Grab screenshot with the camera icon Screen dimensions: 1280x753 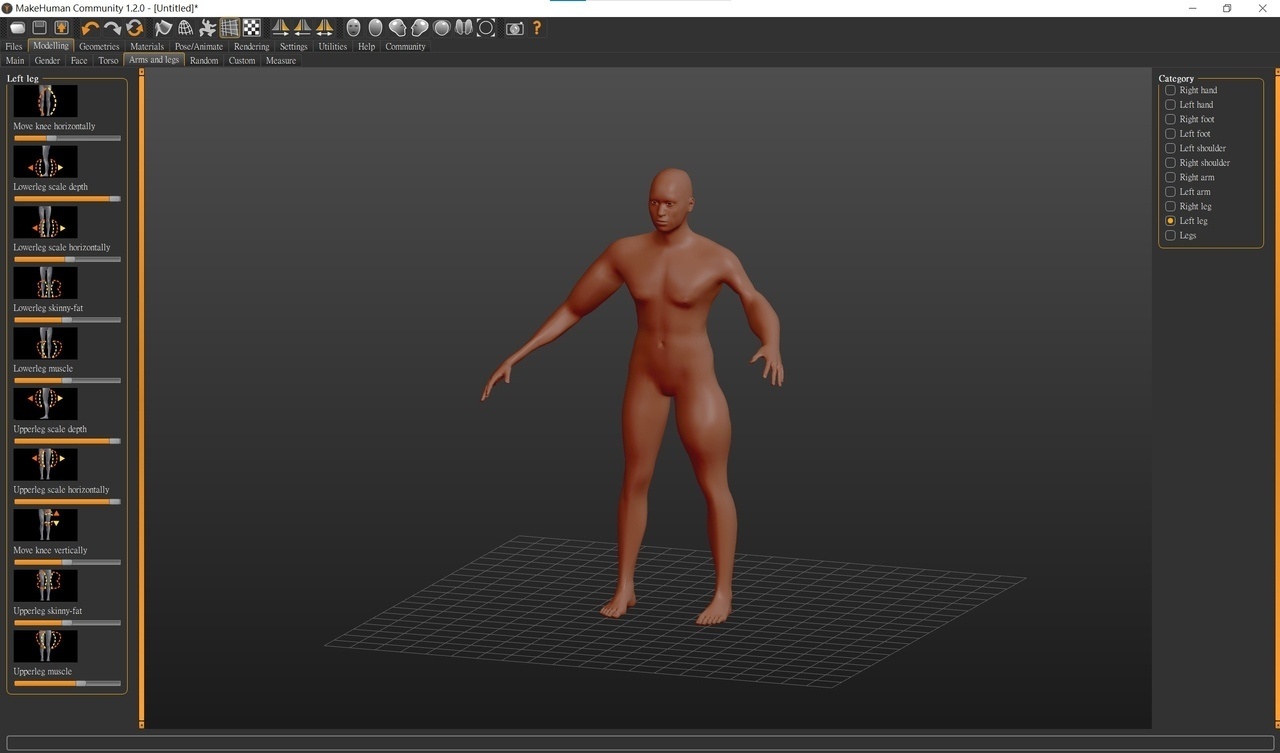(514, 28)
